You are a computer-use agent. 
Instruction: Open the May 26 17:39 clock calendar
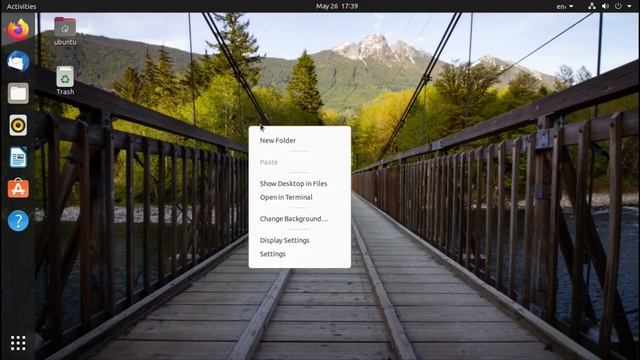337,6
